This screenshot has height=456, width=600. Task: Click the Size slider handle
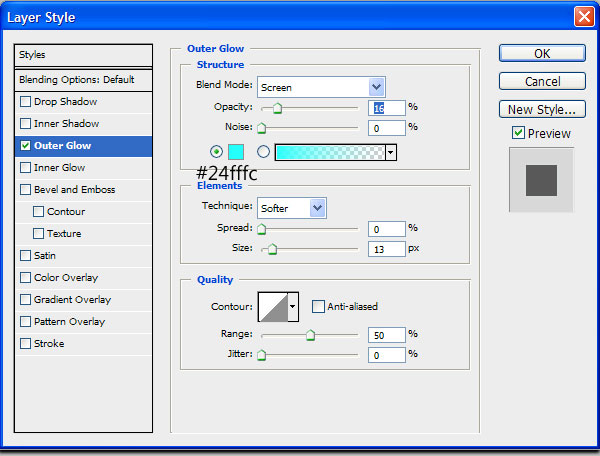[272, 249]
